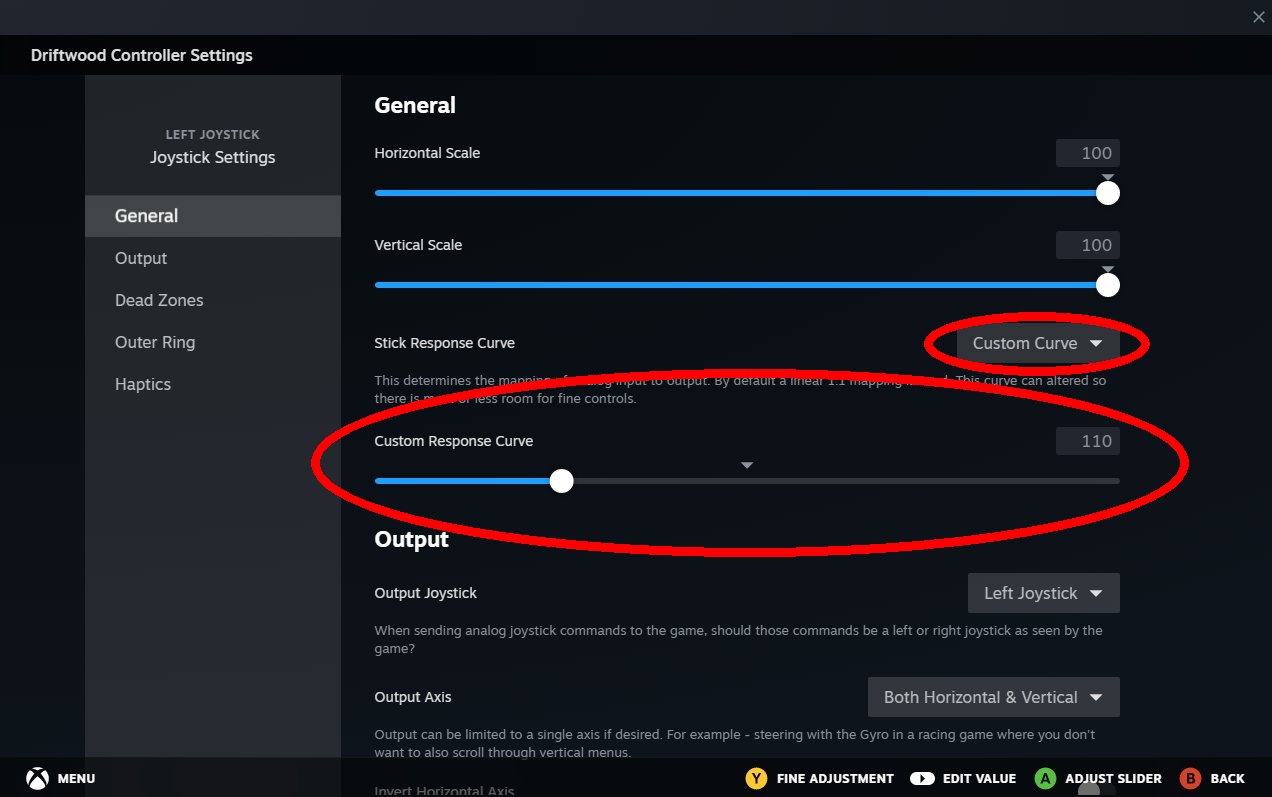Click the Custom Response Curve slider handle
Image resolution: width=1272 pixels, height=797 pixels.
coord(562,481)
